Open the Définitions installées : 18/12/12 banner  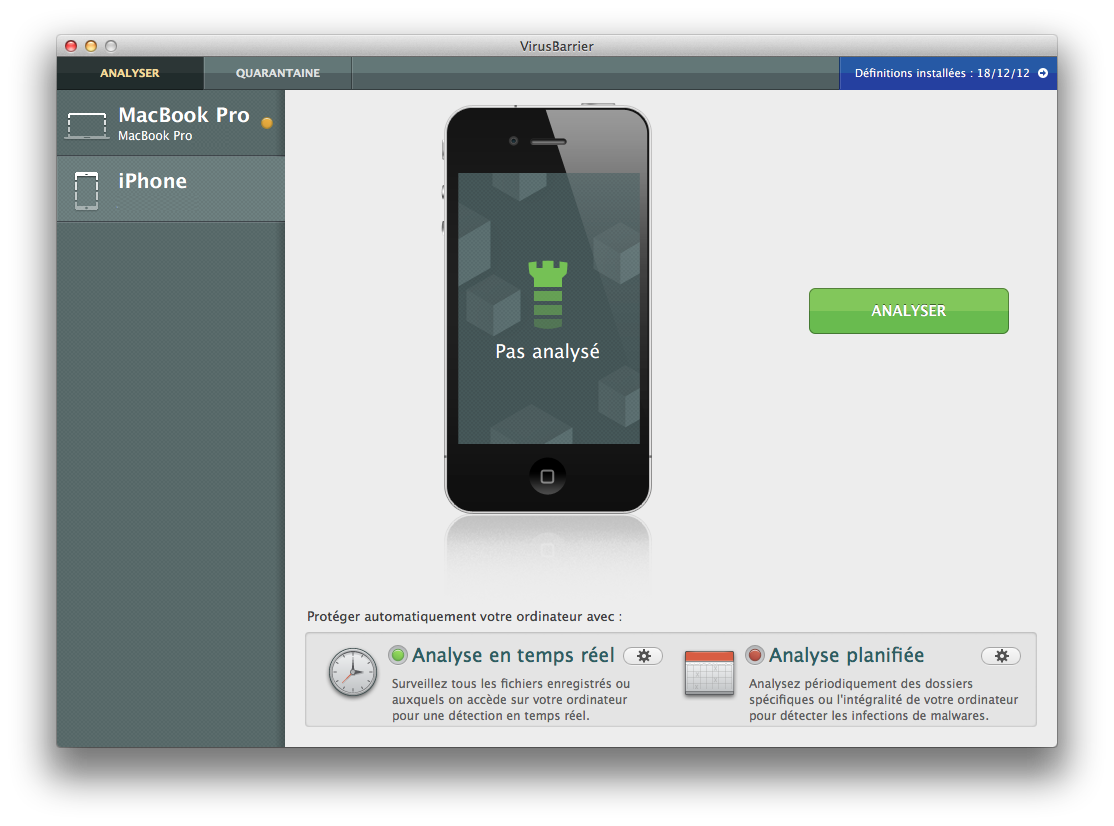[x=948, y=73]
